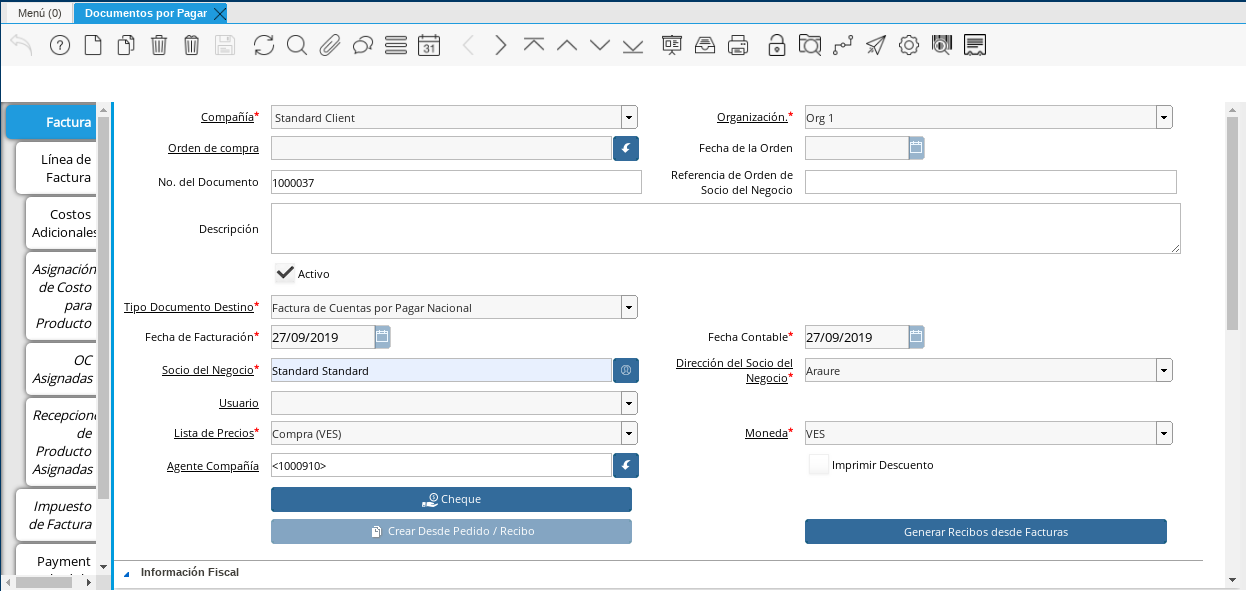
Task: Open calendar picker for Fecha de Facturación
Action: [x=382, y=337]
